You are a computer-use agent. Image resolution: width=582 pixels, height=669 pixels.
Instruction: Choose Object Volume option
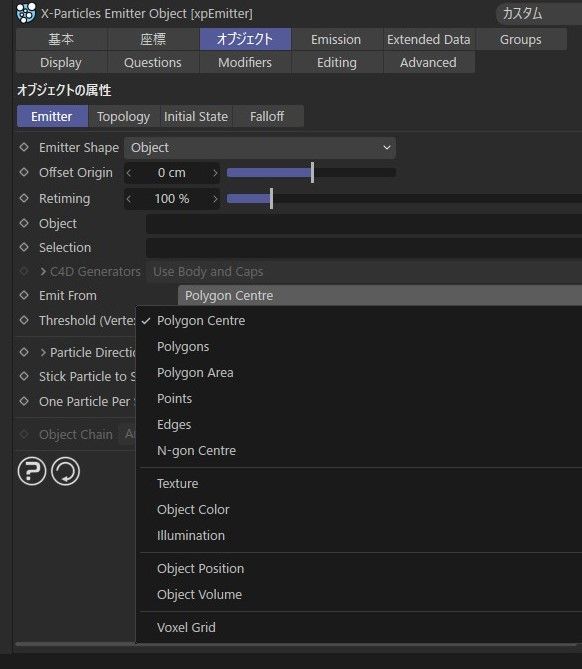coord(359,594)
